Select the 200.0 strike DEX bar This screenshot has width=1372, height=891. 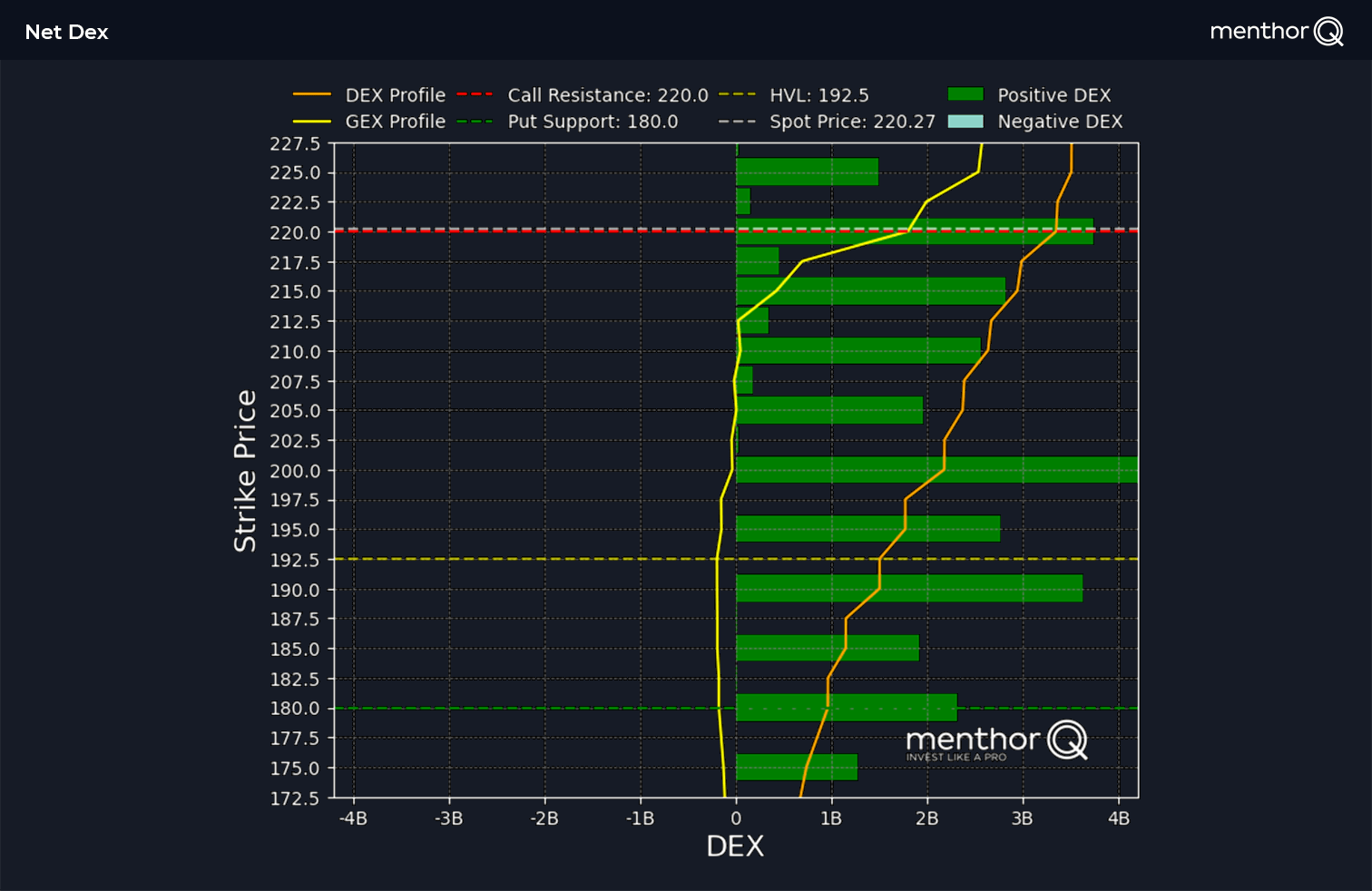pos(937,470)
